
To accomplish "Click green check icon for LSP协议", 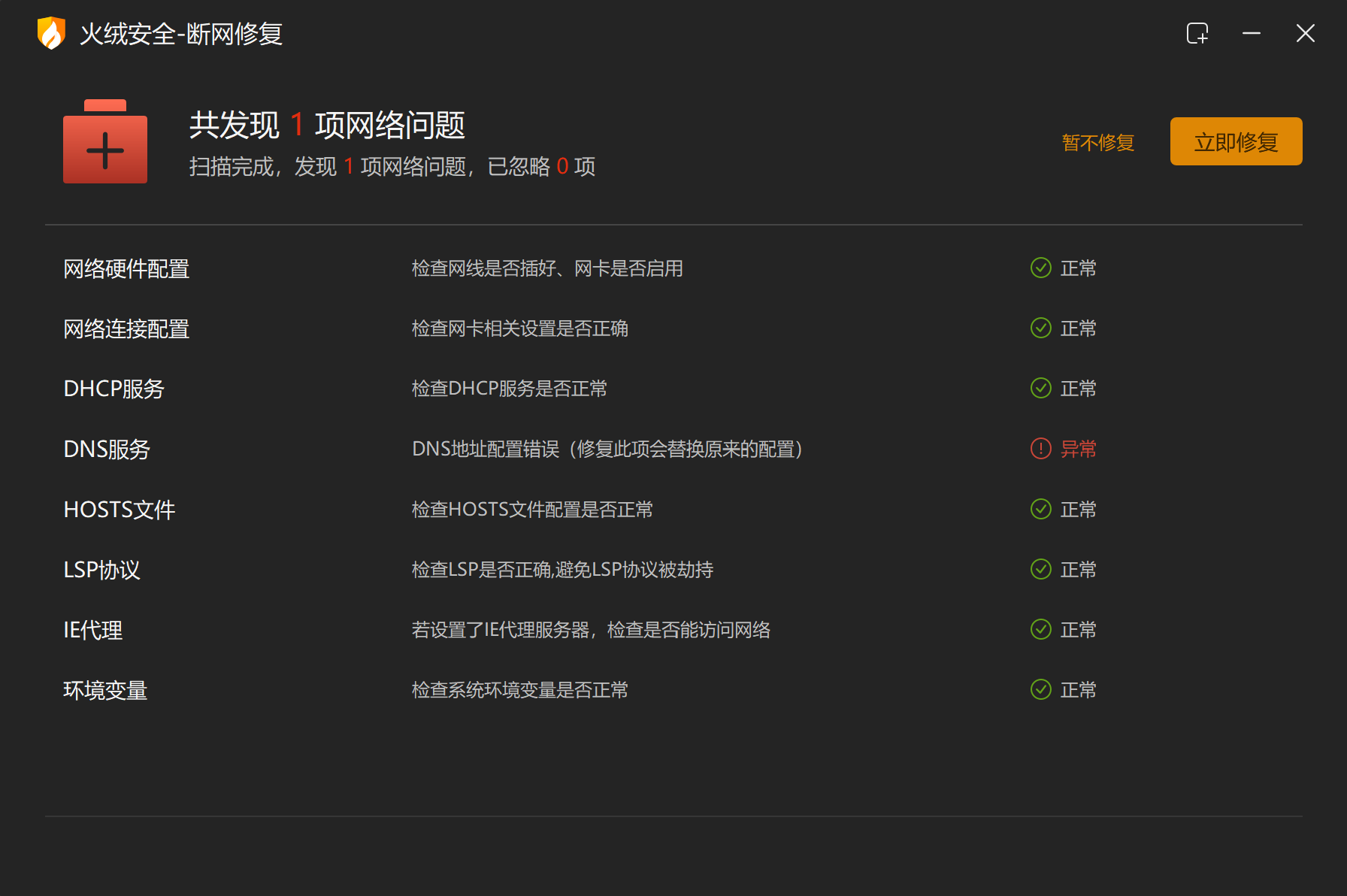I will coord(1041,569).
